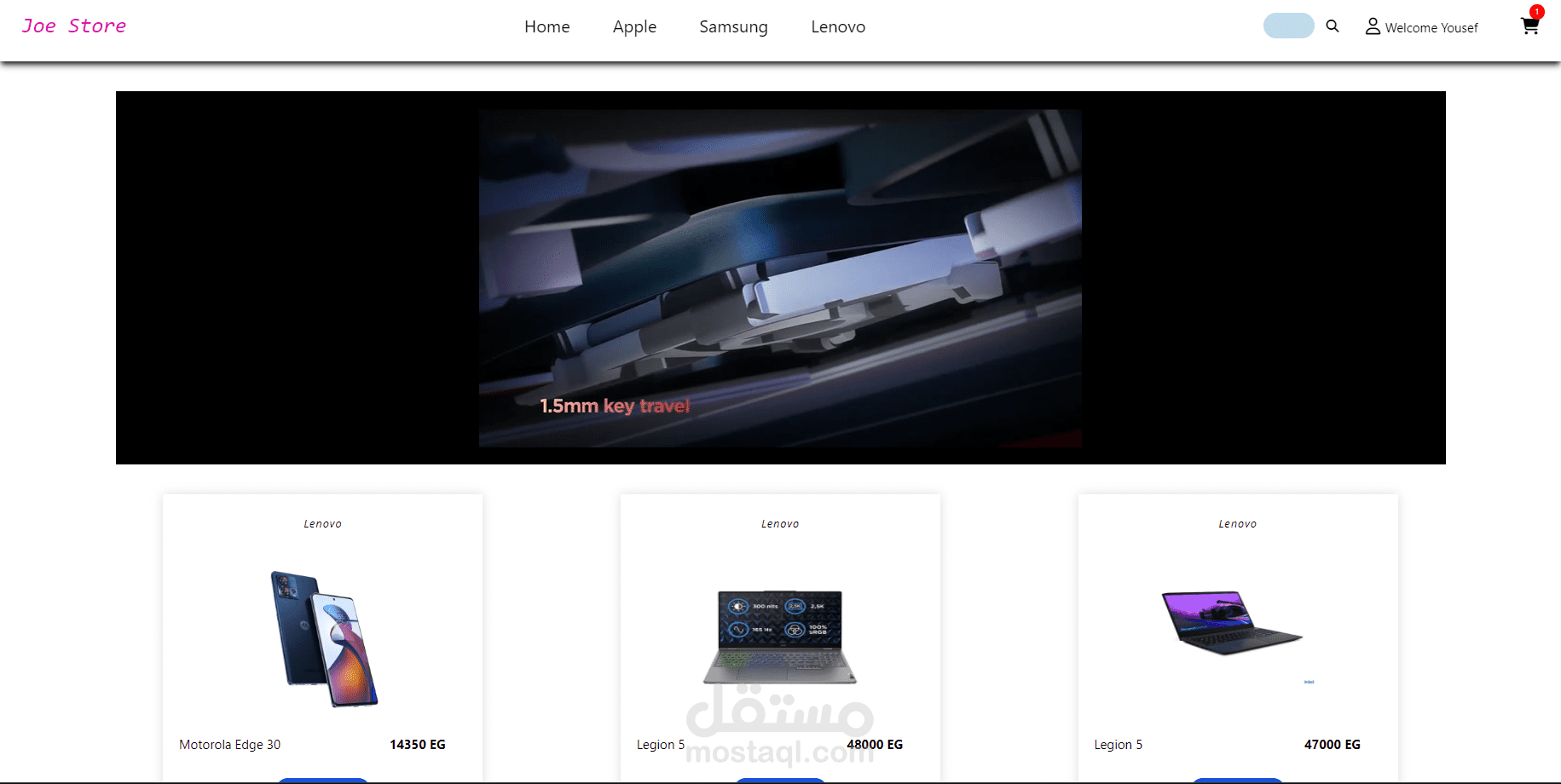Open the Home page
This screenshot has width=1561, height=784.
[546, 26]
